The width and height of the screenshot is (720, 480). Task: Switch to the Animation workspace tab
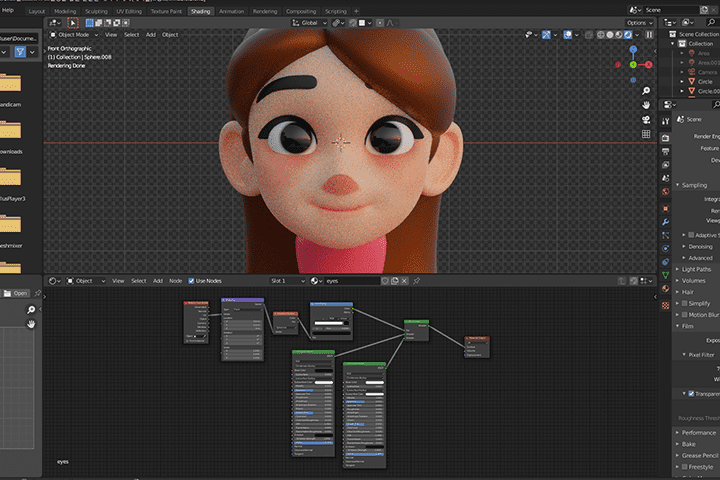click(x=231, y=11)
